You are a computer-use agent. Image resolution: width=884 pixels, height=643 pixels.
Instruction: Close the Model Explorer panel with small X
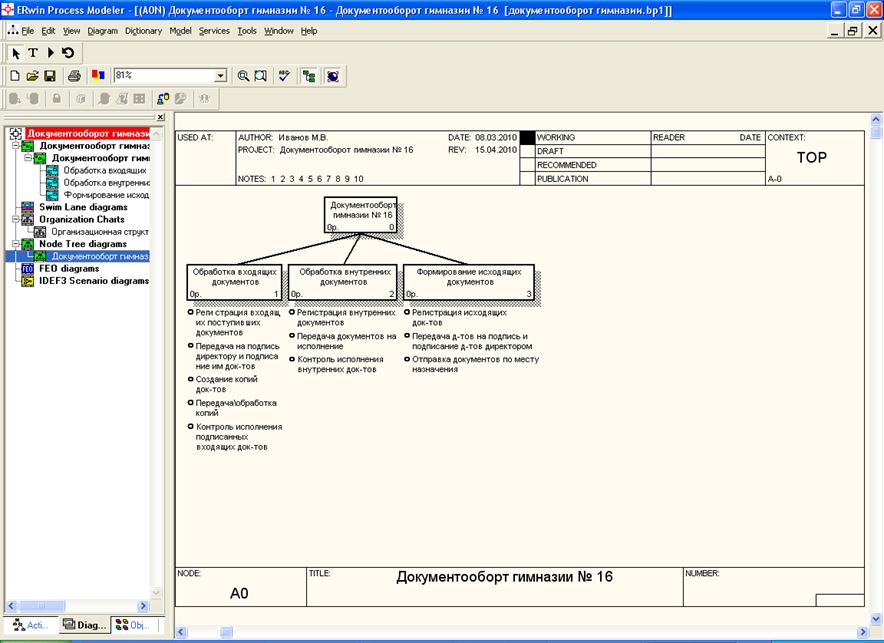161,117
